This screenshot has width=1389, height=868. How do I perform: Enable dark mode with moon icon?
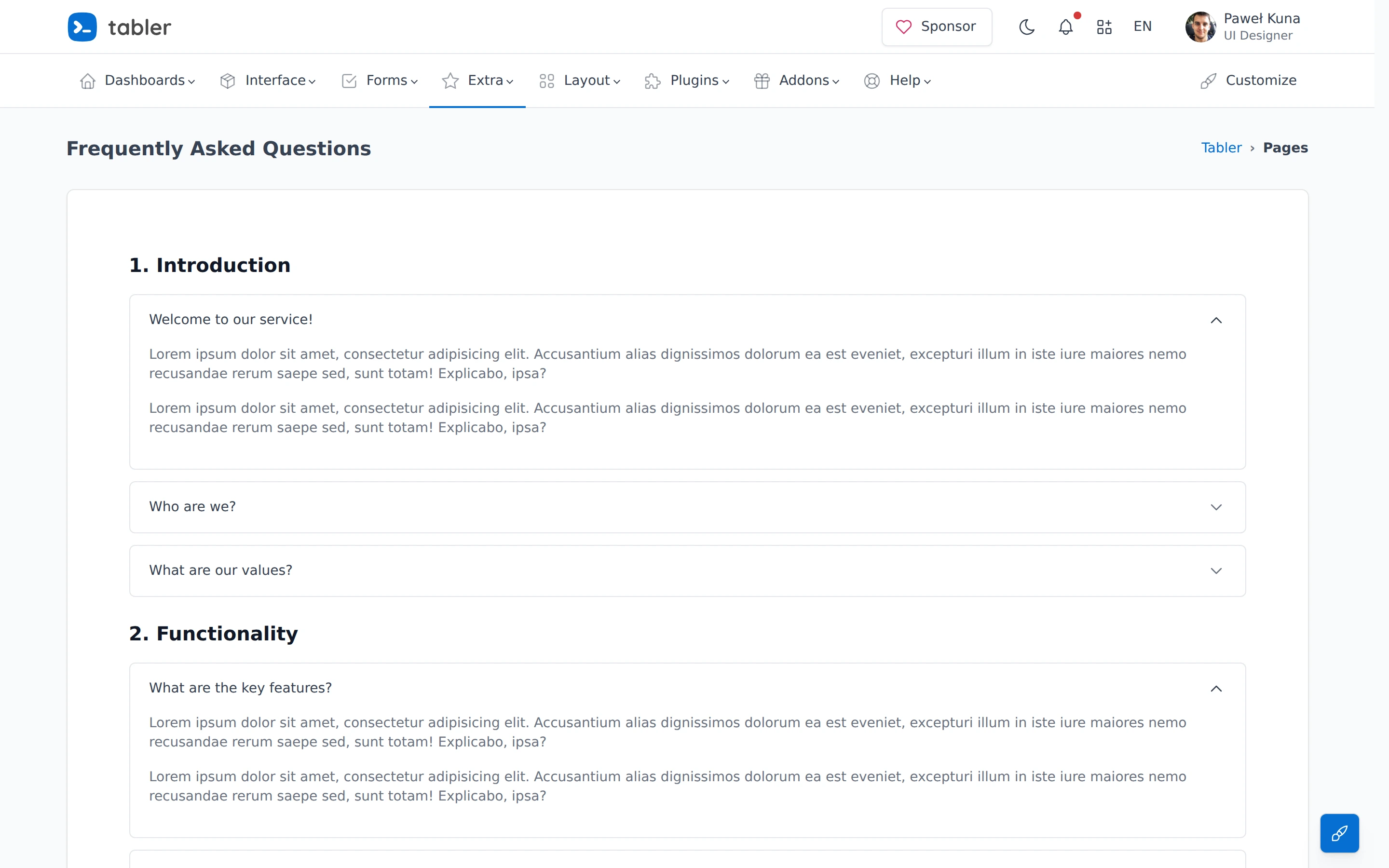(1027, 27)
